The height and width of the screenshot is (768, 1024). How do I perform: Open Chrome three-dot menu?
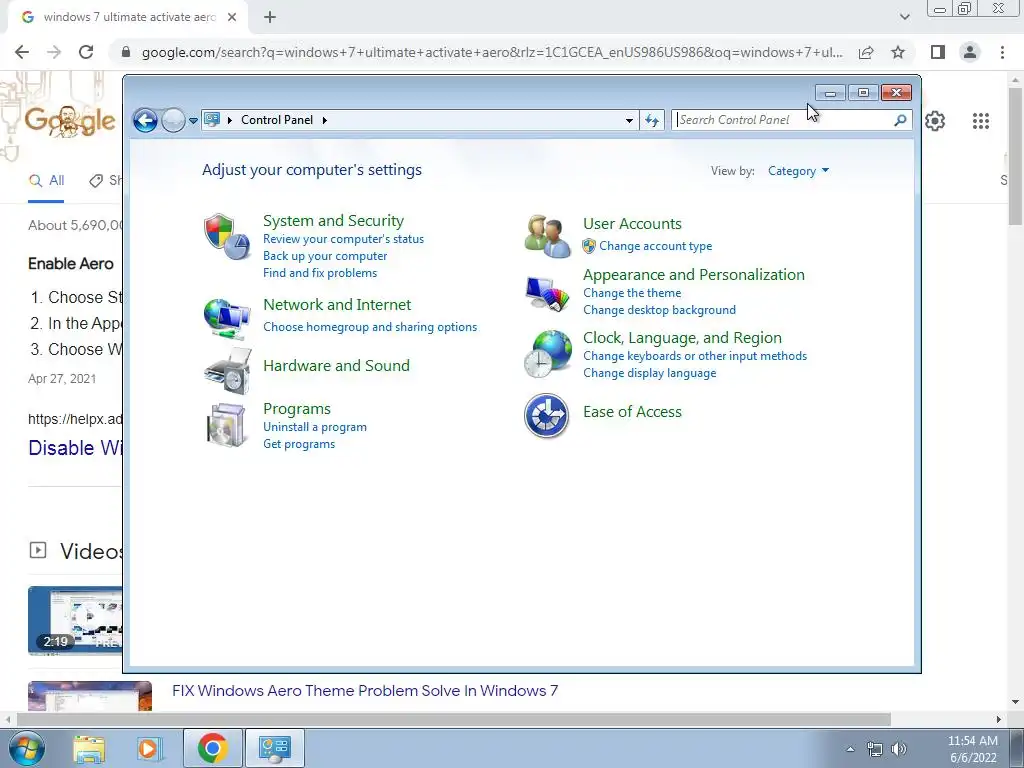tap(1002, 52)
